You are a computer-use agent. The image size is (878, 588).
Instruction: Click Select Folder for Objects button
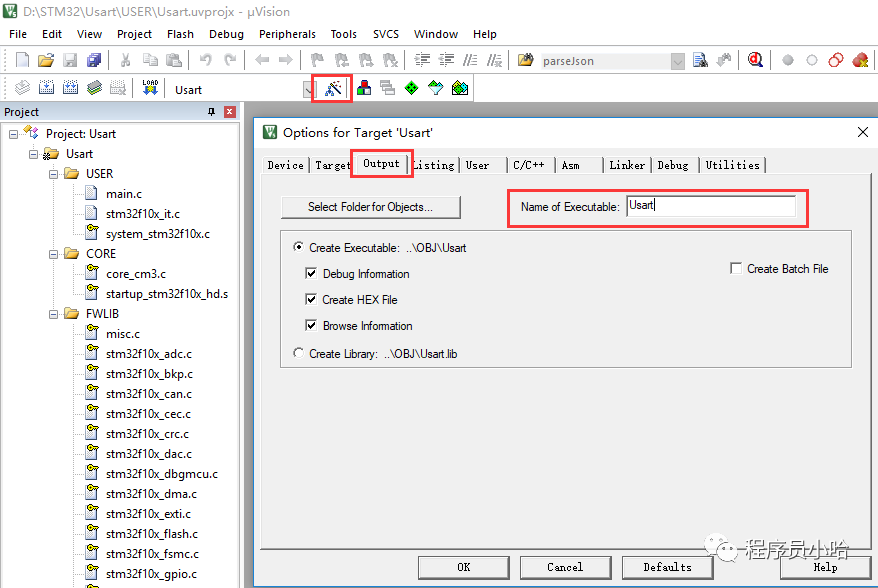(x=370, y=207)
